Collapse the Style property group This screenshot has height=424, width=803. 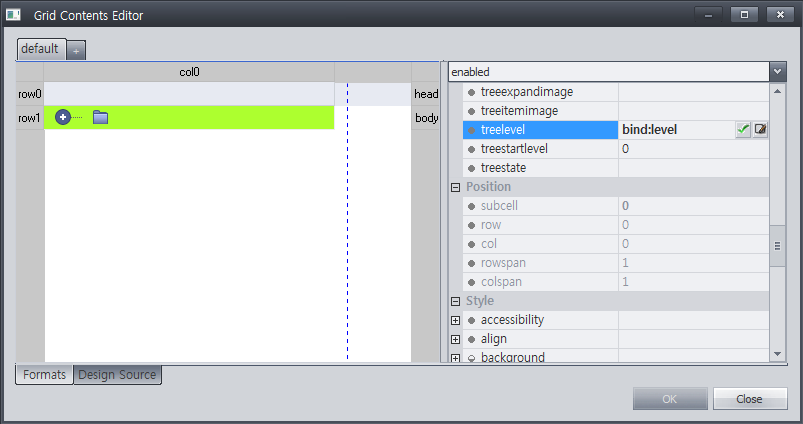click(x=456, y=301)
